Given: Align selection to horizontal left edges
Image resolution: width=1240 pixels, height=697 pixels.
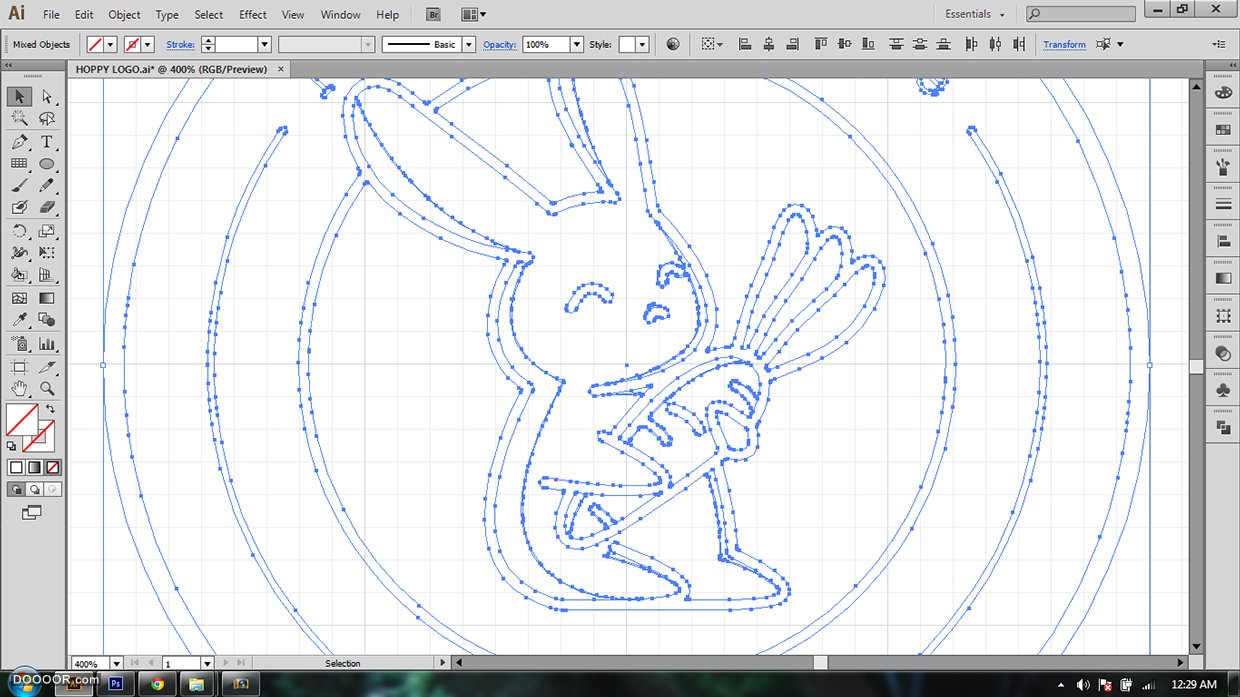Looking at the screenshot, I should coord(745,44).
